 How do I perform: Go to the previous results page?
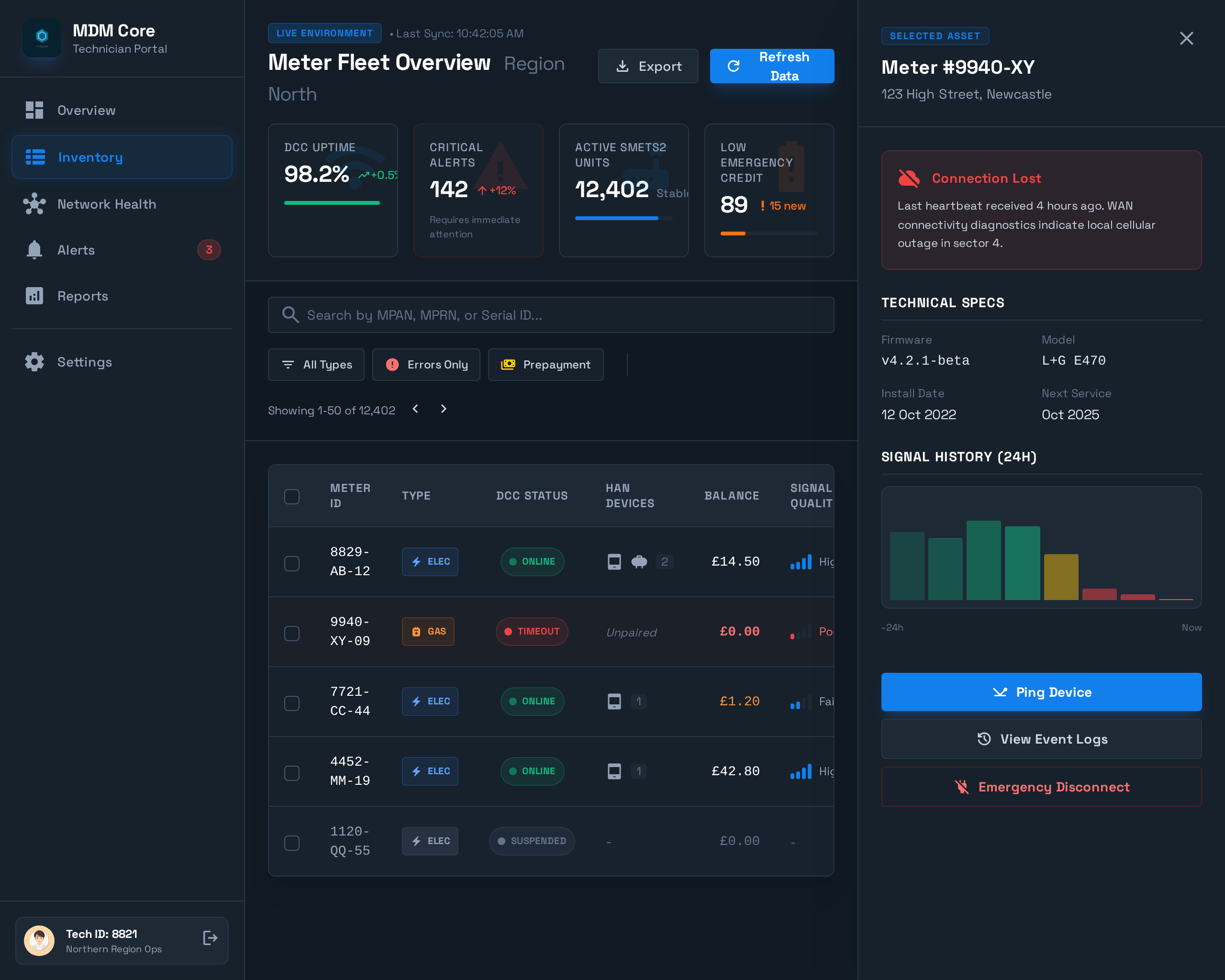pyautogui.click(x=415, y=409)
